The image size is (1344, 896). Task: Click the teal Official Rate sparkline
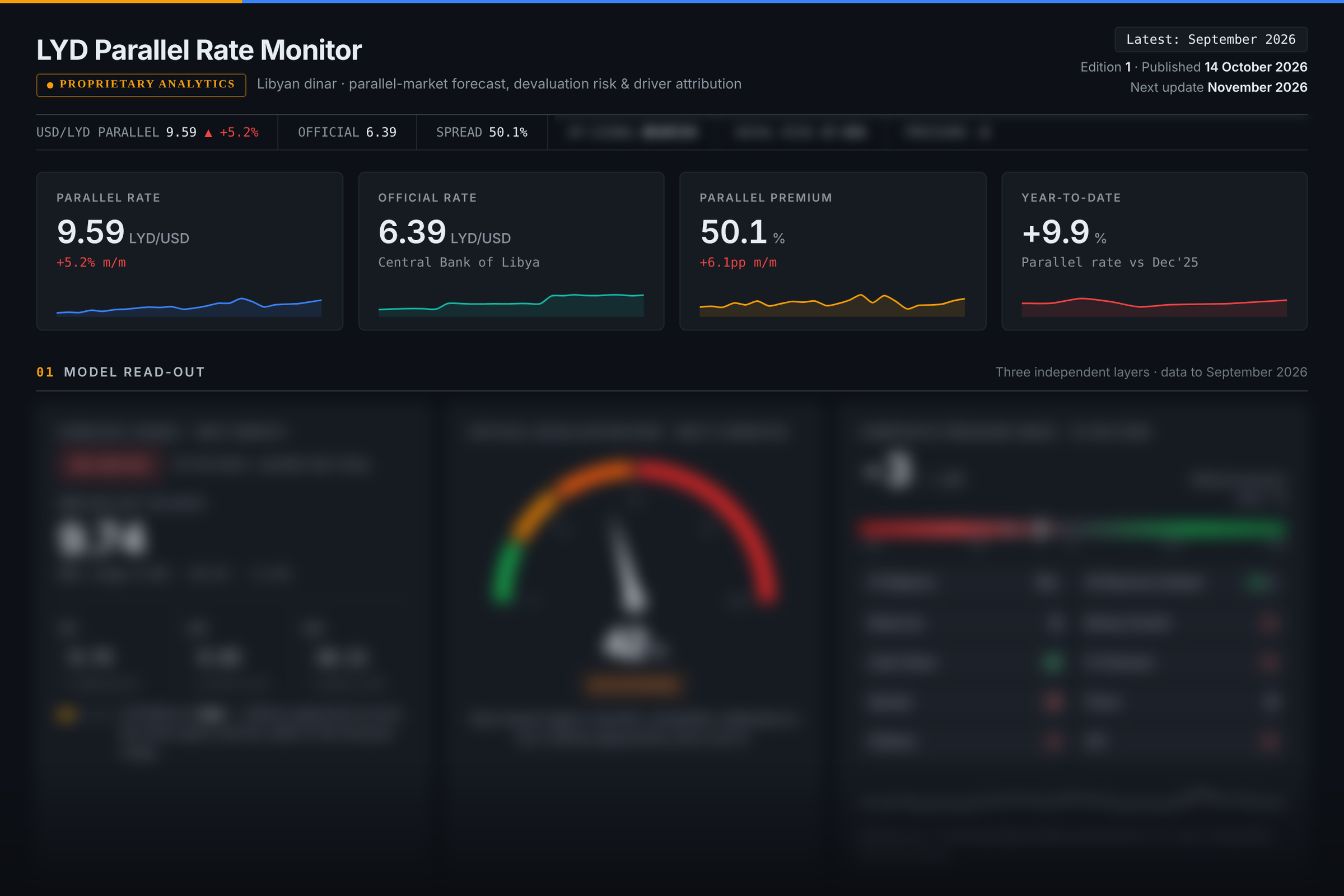coord(511,305)
